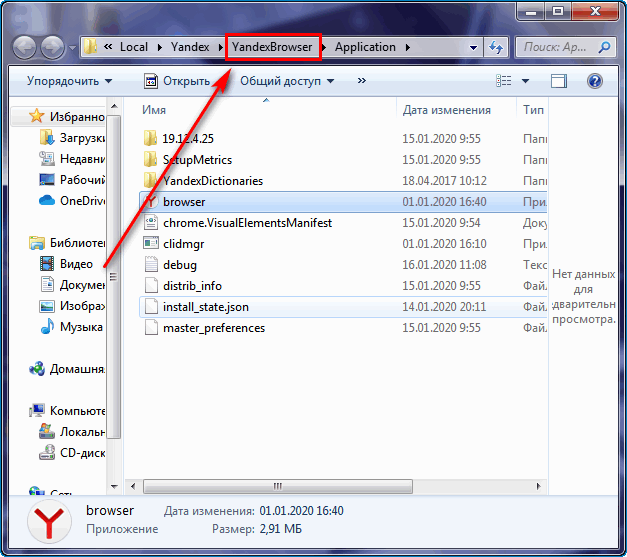Open Музыка library
This screenshot has height=557, width=627.
pyautogui.click(x=71, y=327)
